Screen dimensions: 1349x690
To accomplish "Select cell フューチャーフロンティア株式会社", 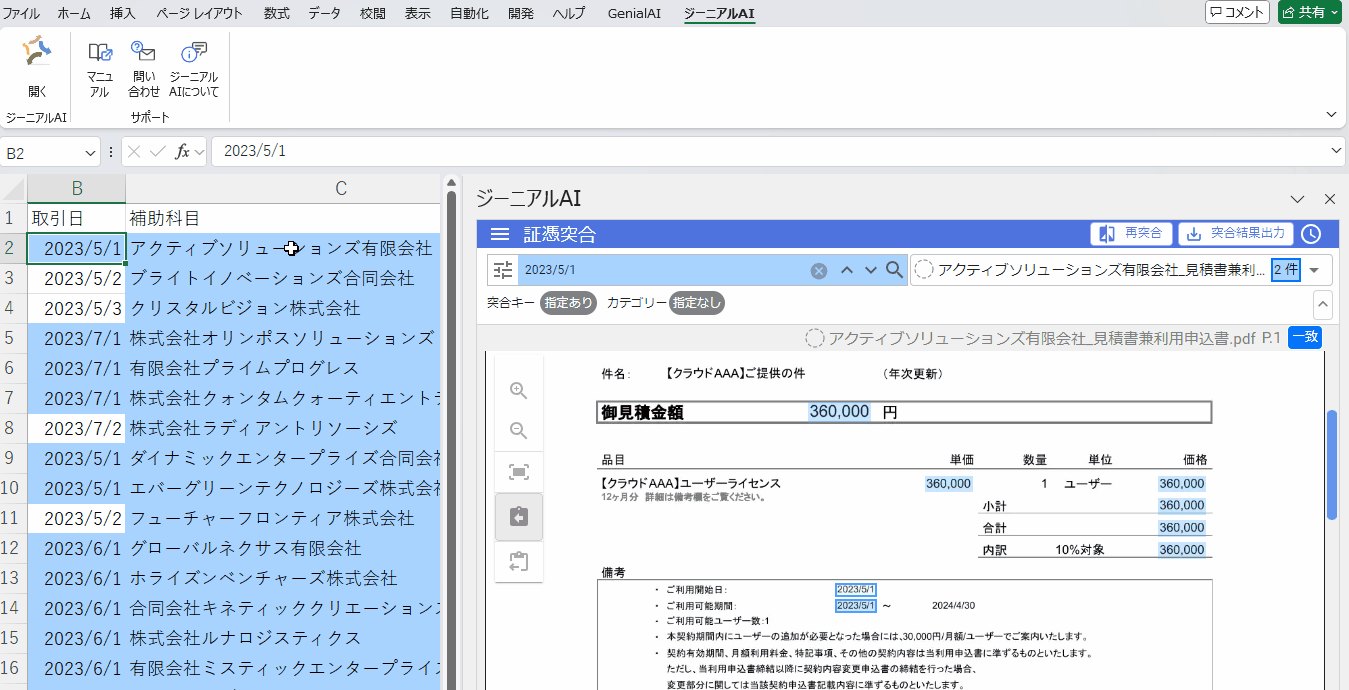I will [283, 518].
